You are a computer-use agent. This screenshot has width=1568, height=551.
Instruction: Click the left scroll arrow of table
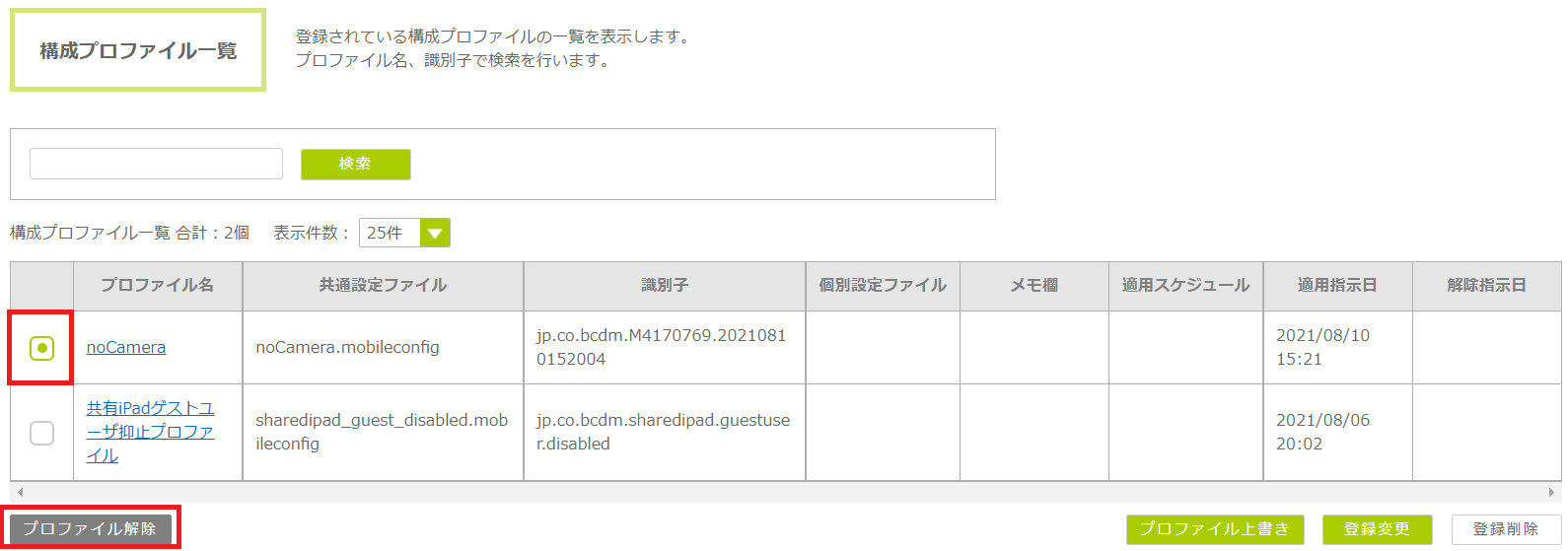tap(20, 492)
